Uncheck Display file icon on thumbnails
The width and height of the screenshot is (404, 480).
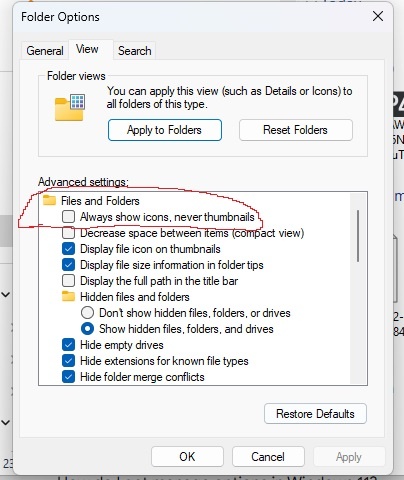click(x=69, y=249)
